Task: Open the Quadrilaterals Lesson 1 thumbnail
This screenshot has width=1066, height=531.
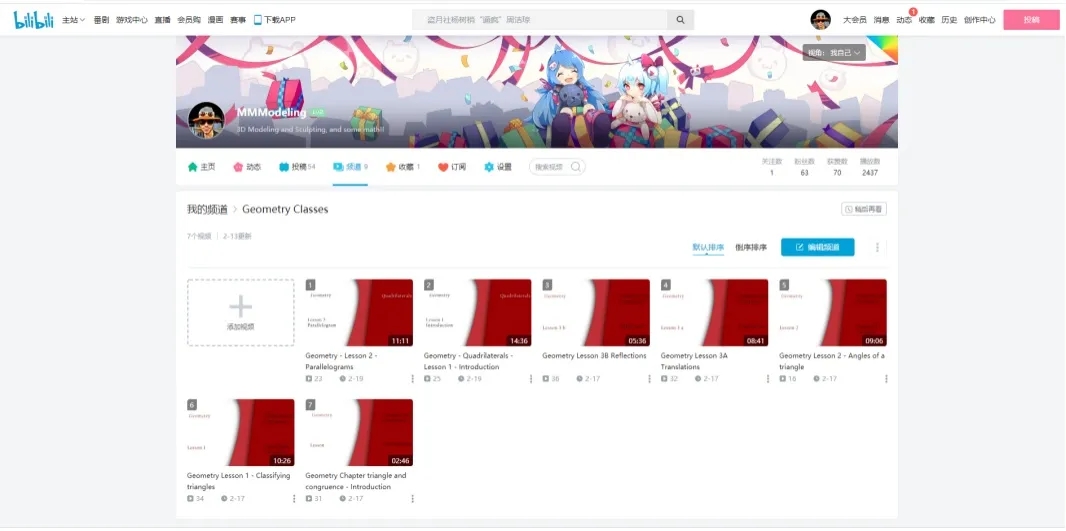Action: tap(477, 313)
